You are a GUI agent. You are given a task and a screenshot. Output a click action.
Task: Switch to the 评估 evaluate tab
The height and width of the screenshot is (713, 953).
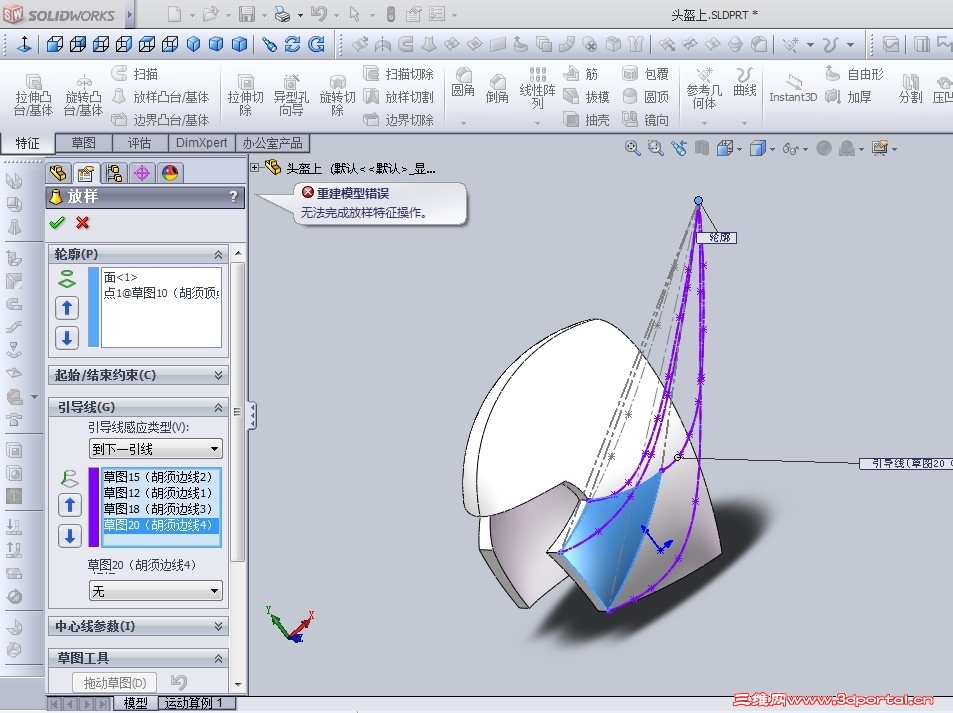[x=139, y=143]
